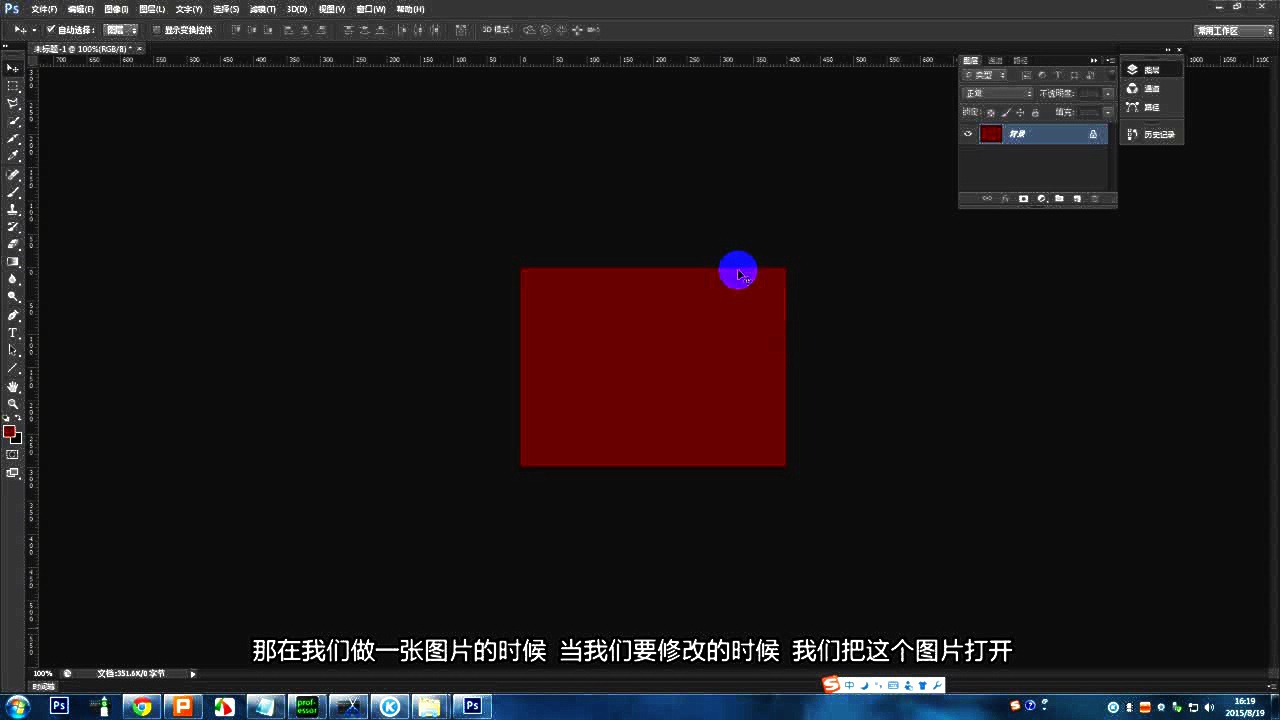Screen dimensions: 1280x720
Task: Select the Zoom tool
Action: point(13,403)
